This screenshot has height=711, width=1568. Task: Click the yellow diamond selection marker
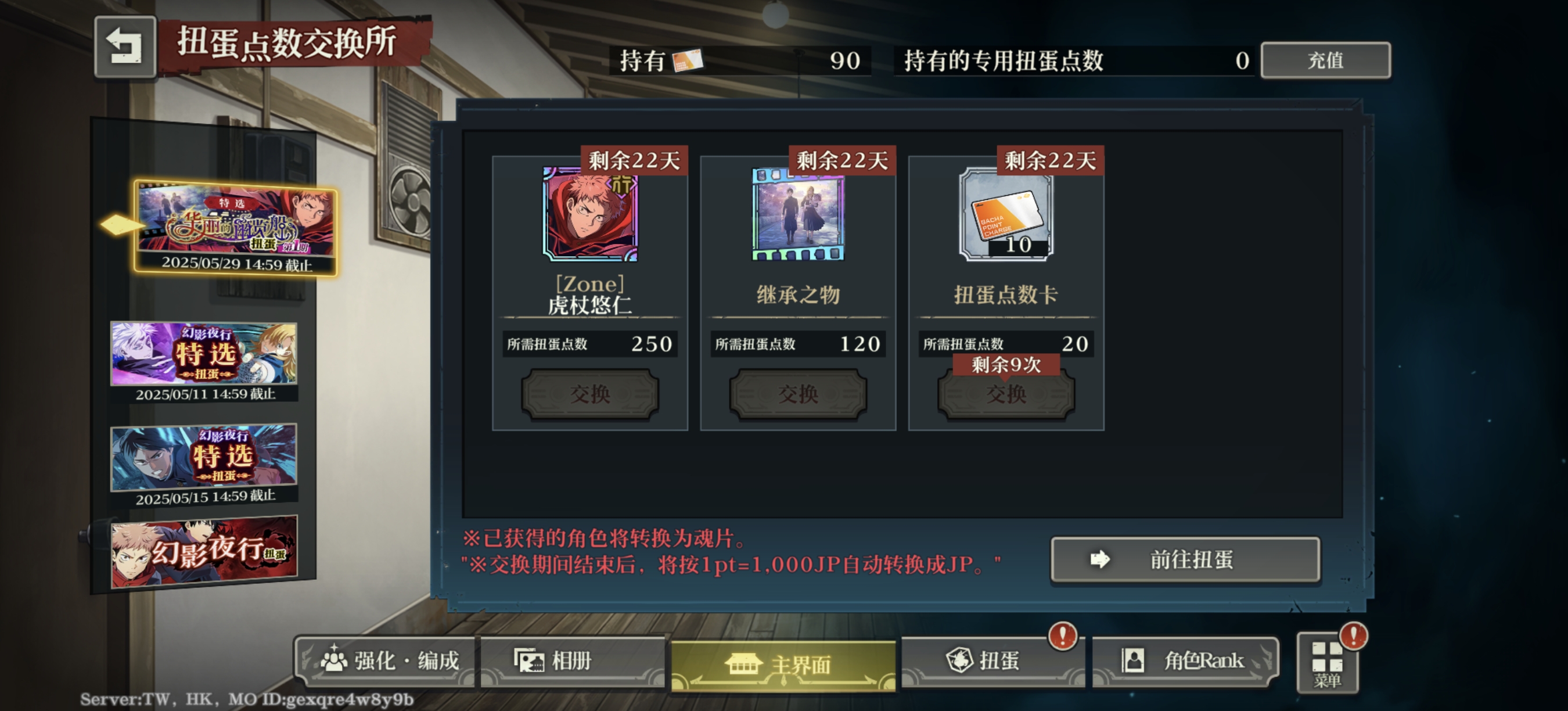click(x=123, y=225)
